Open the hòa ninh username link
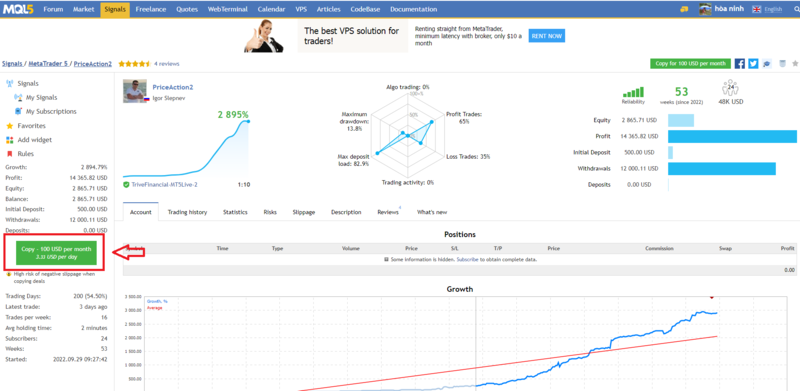 [730, 9]
